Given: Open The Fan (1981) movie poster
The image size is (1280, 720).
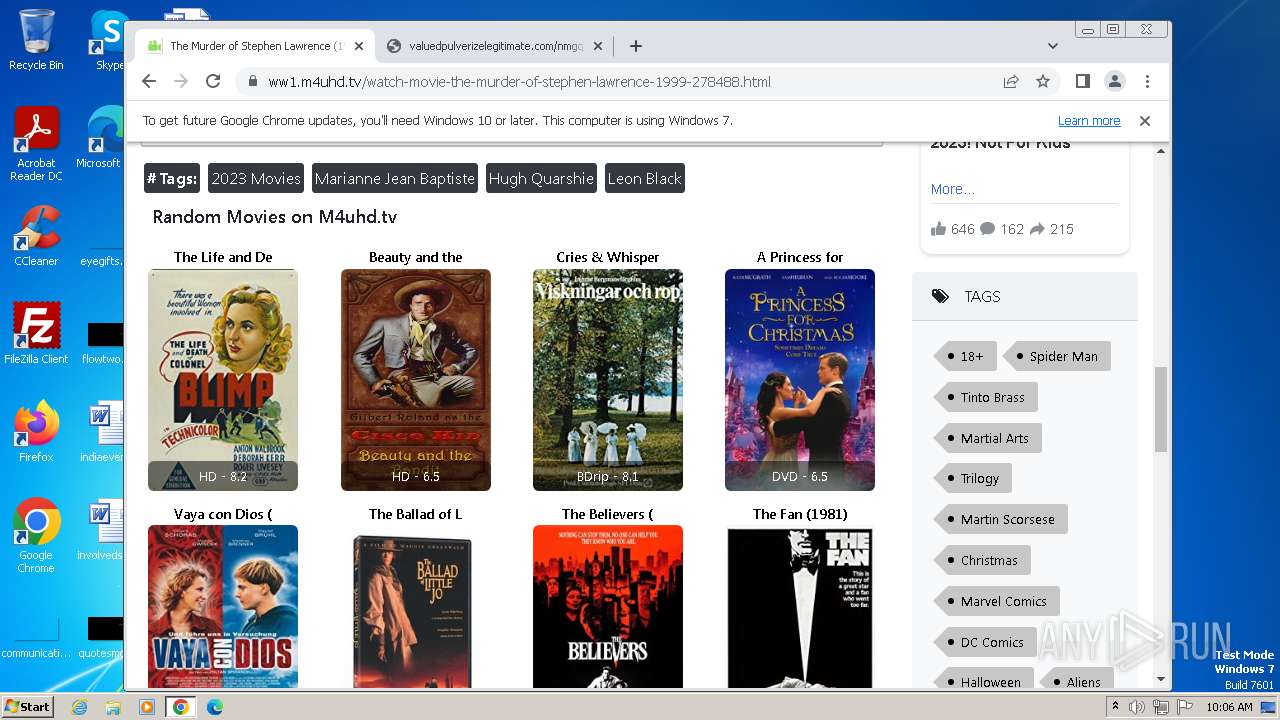Looking at the screenshot, I should (x=800, y=607).
